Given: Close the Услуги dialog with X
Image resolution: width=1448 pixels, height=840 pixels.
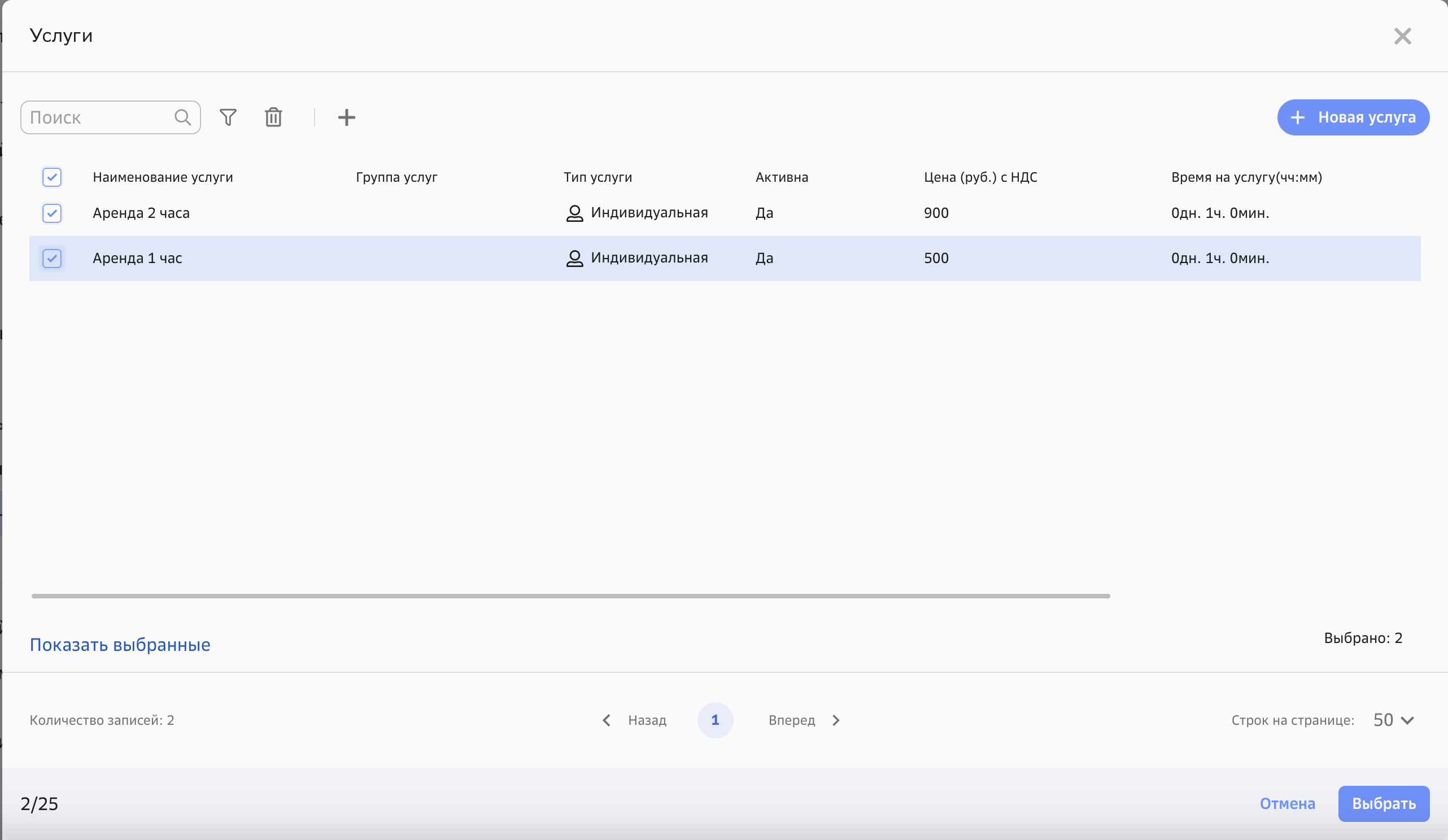Looking at the screenshot, I should pos(1402,36).
